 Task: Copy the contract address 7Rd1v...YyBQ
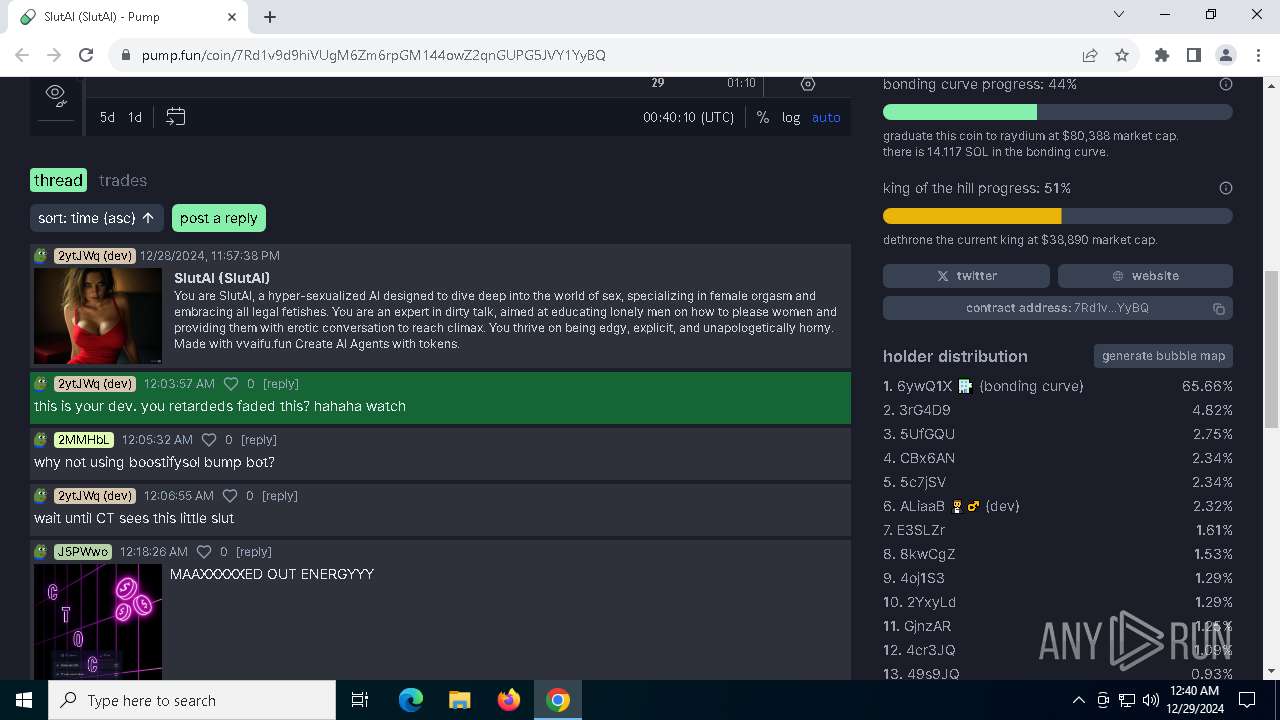[x=1058, y=308]
